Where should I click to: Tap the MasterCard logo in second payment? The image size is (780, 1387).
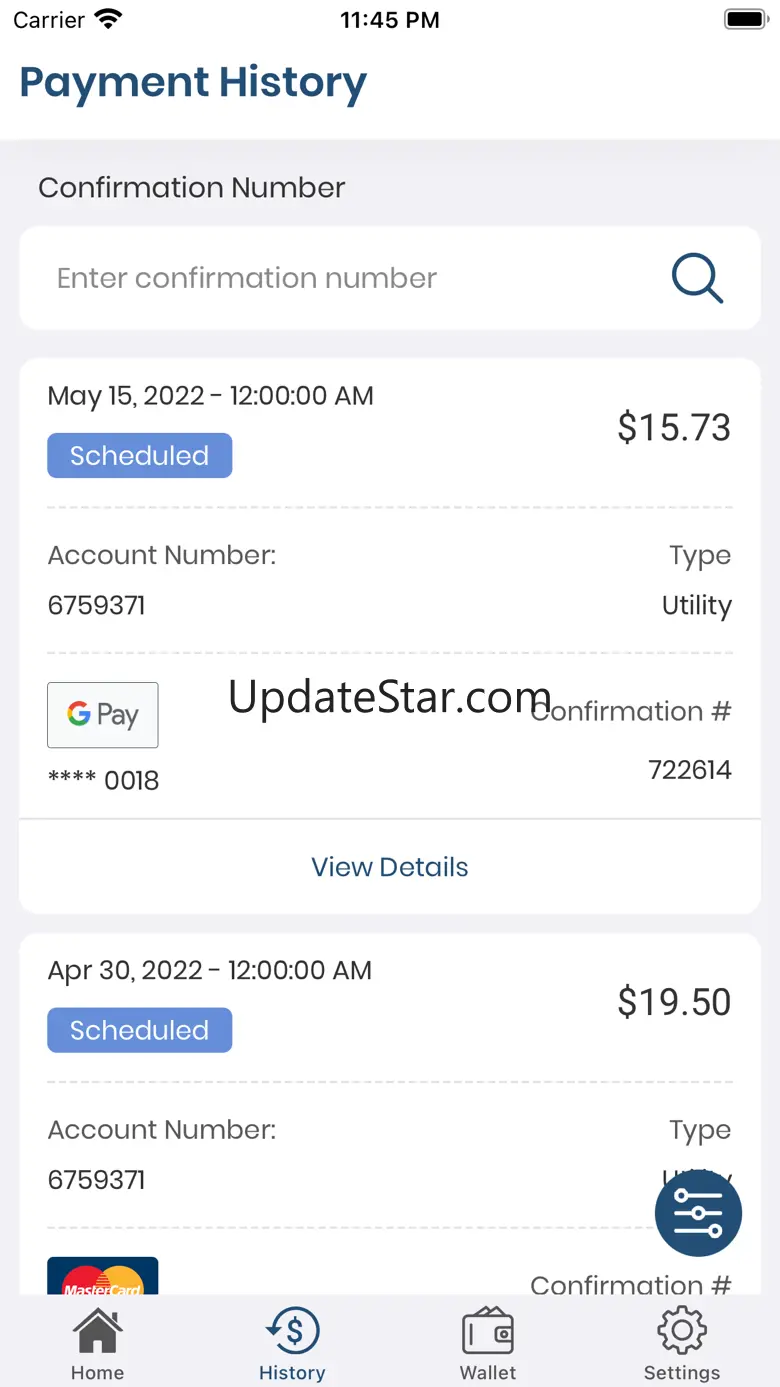click(103, 1276)
